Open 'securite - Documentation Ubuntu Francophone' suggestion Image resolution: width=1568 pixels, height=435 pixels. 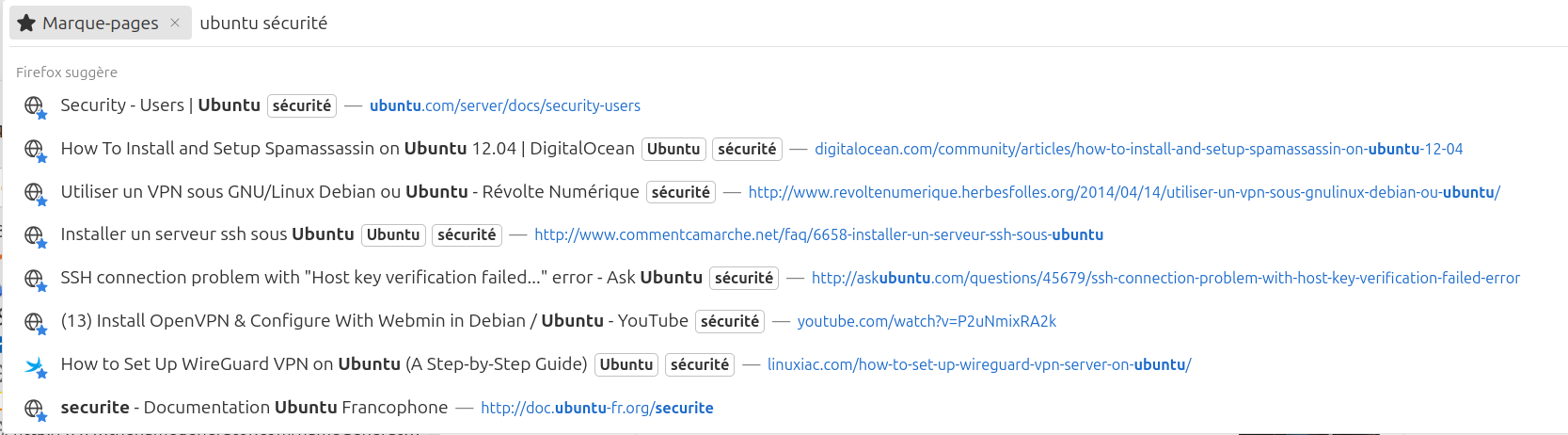[784, 408]
